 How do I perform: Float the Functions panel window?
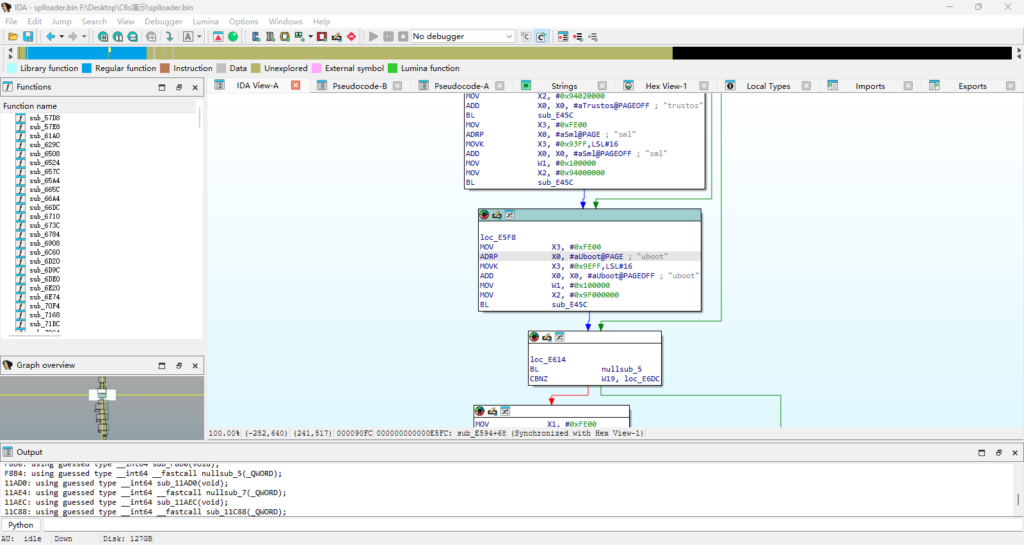pos(179,87)
